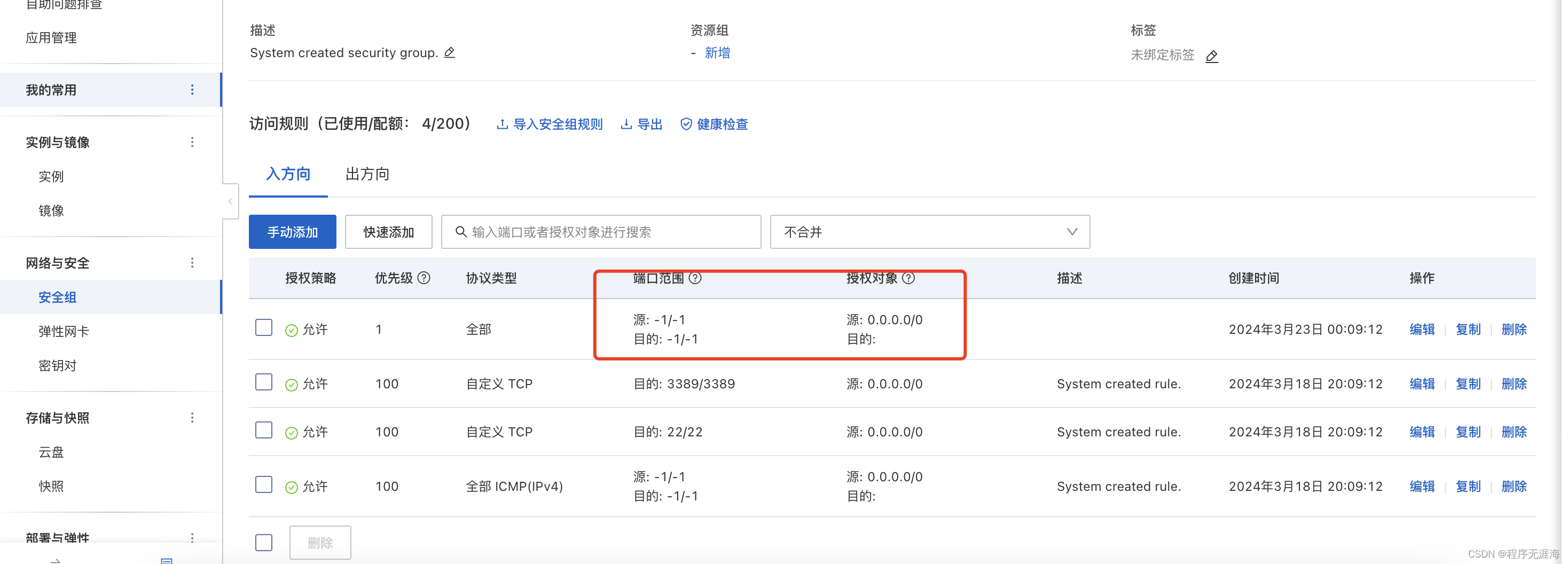
Task: Select 我的常用 in the sidebar
Action: coord(110,90)
